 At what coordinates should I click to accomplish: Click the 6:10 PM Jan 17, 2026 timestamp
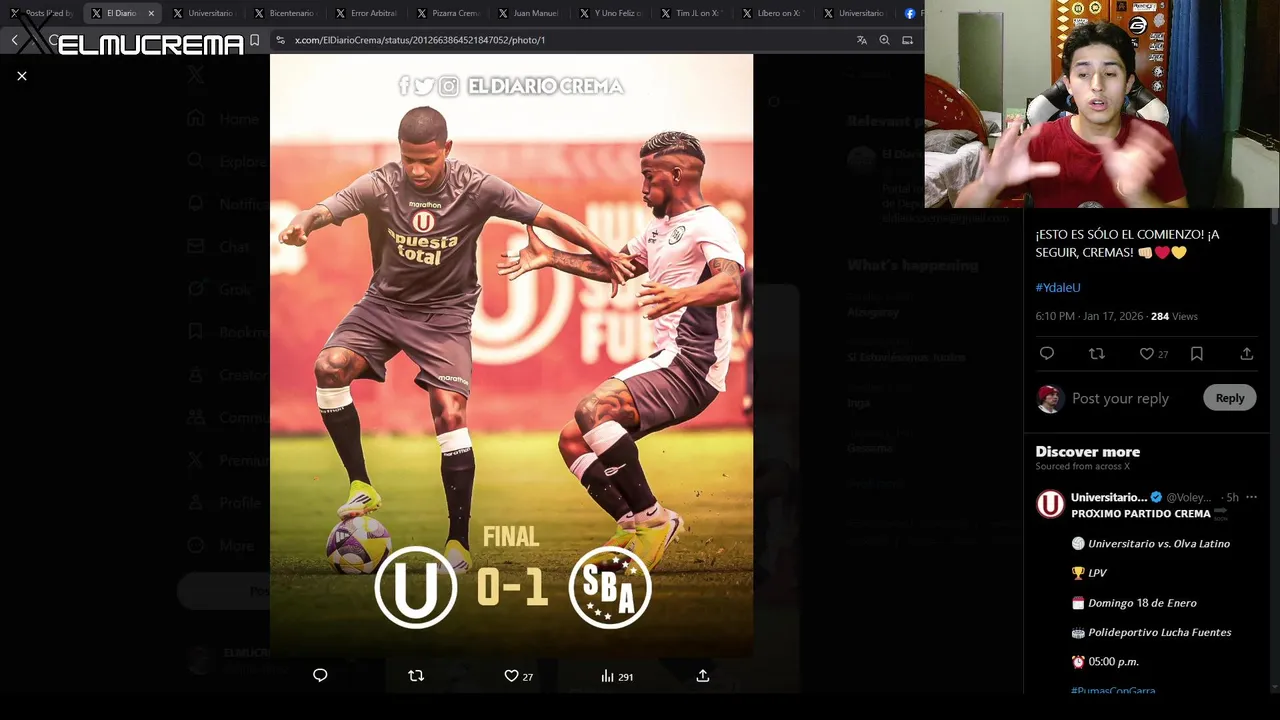pyautogui.click(x=1090, y=316)
